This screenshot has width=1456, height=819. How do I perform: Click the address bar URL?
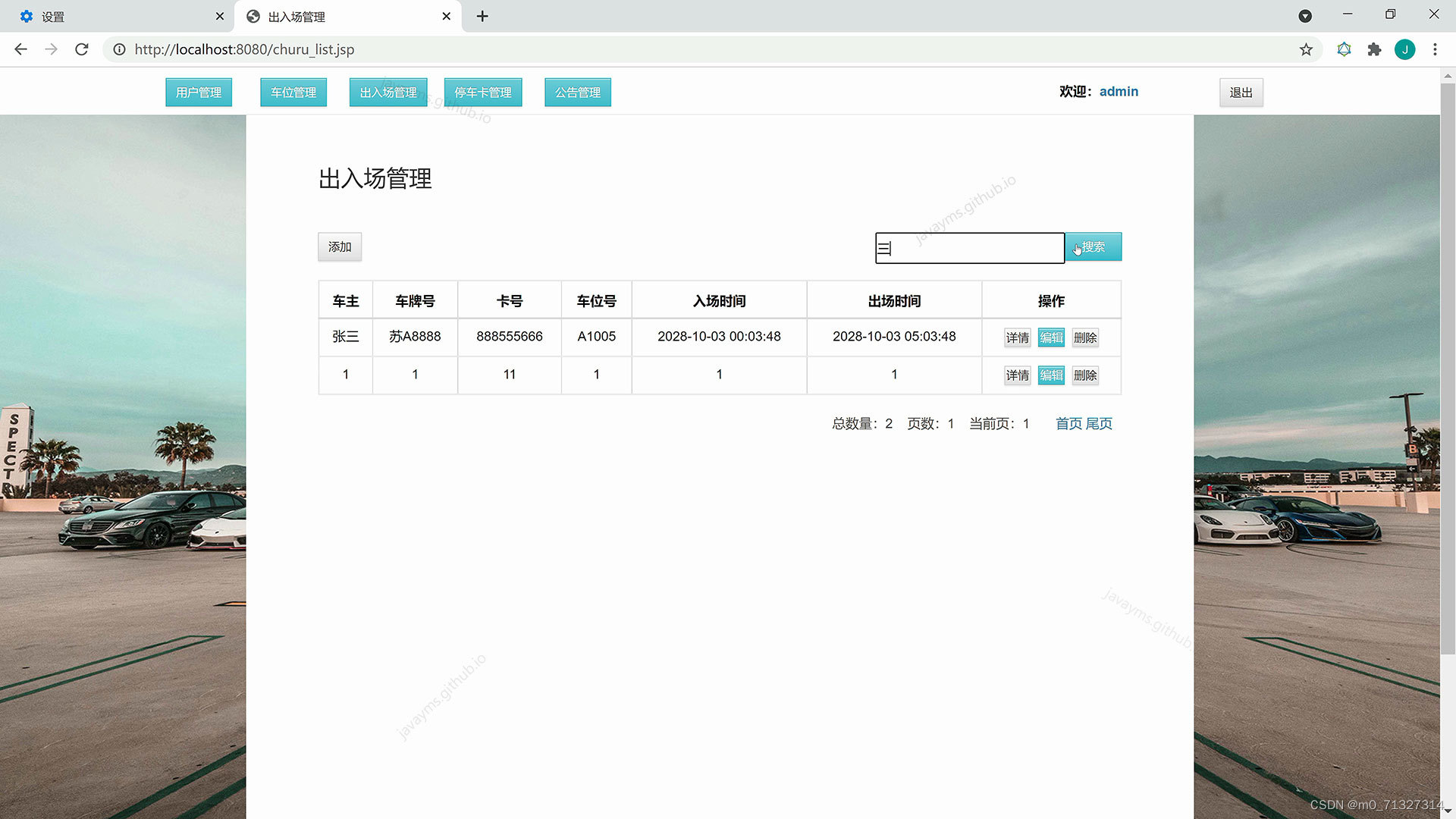pos(244,49)
